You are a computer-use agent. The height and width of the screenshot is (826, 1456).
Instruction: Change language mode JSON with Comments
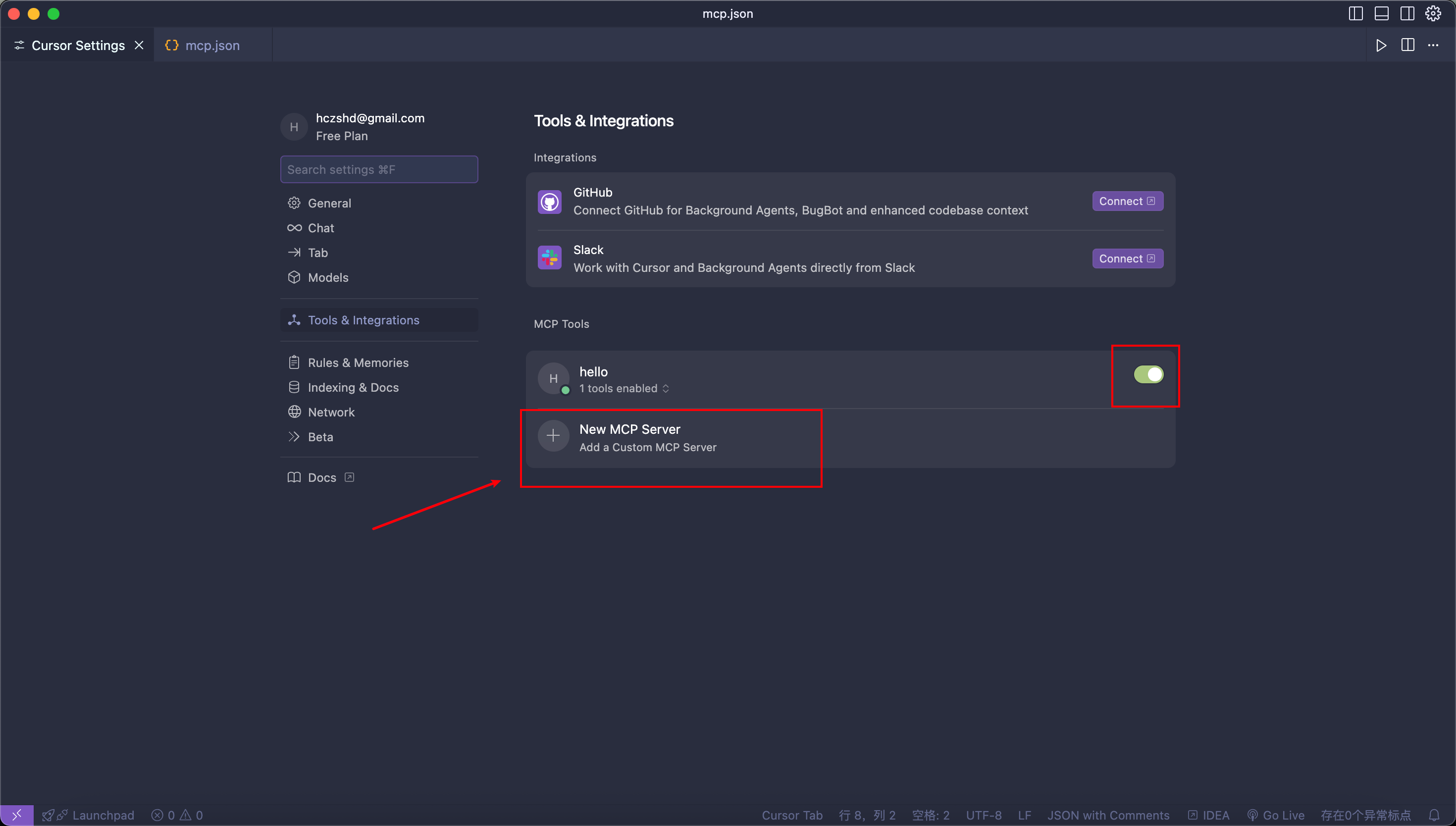click(x=1108, y=815)
